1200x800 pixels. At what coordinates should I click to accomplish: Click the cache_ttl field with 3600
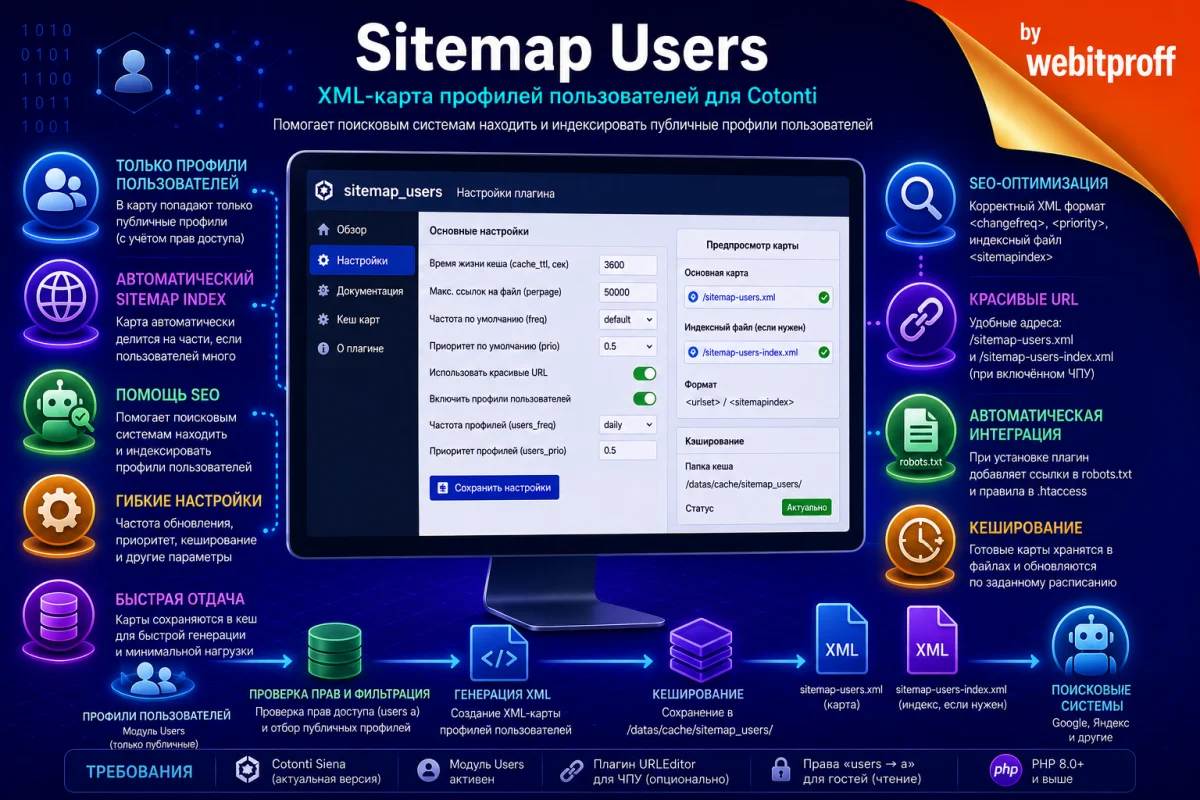(627, 265)
